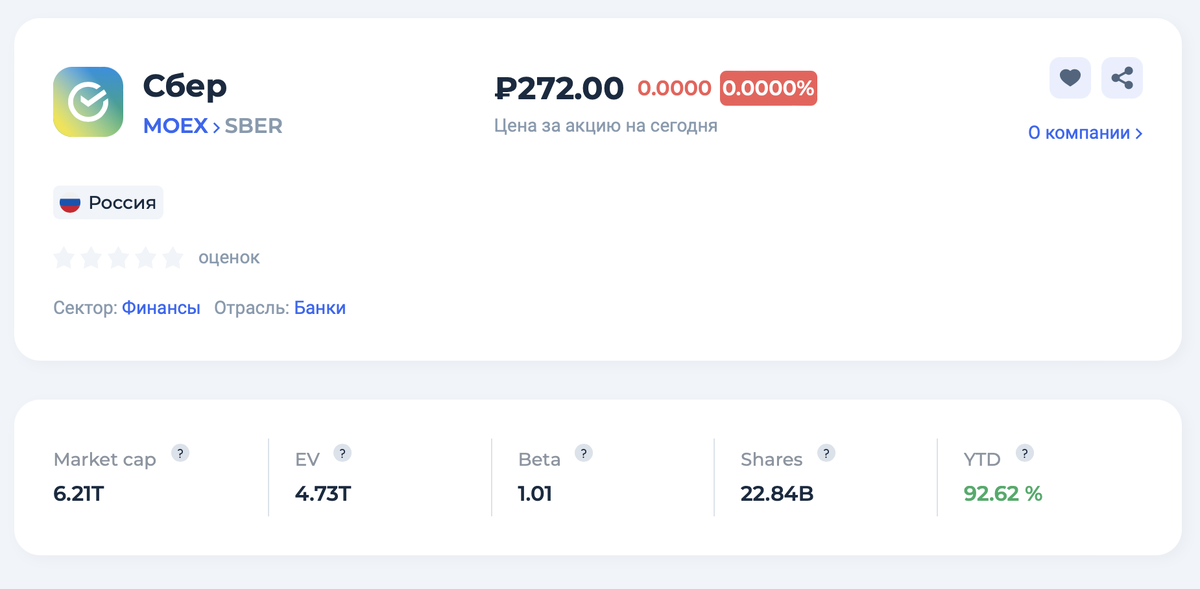The image size is (1200, 589).
Task: Open EV question mark help icon
Action: point(342,453)
